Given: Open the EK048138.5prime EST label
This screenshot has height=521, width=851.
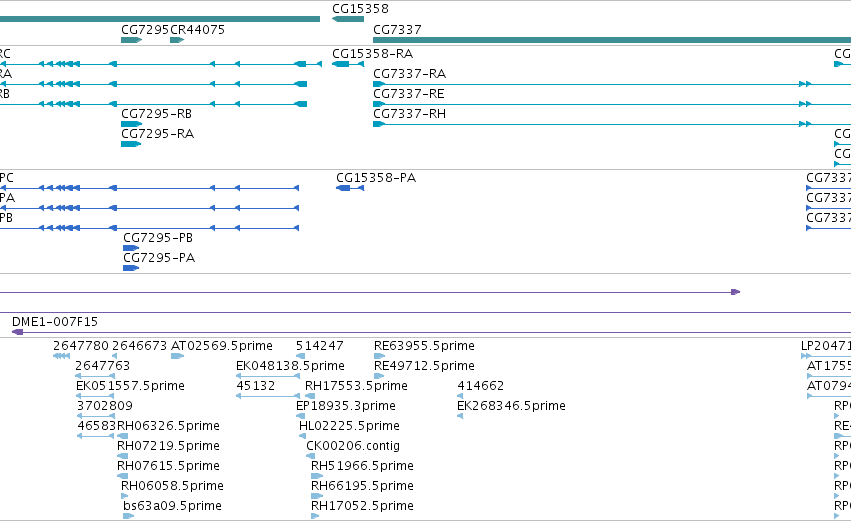Looking at the screenshot, I should tap(290, 366).
